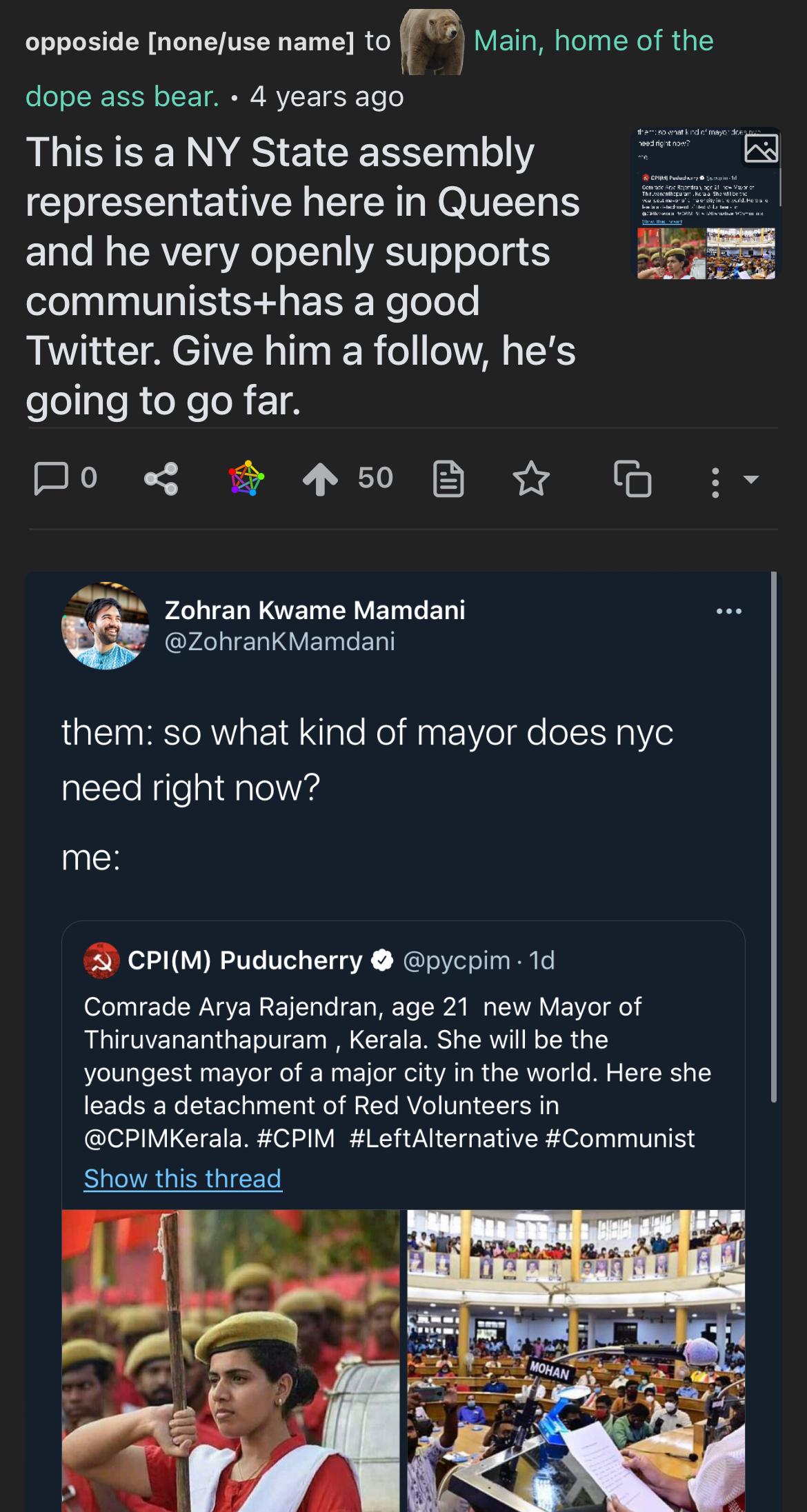Save post with the star icon
Viewport: 807px width, 1512px height.
(531, 478)
